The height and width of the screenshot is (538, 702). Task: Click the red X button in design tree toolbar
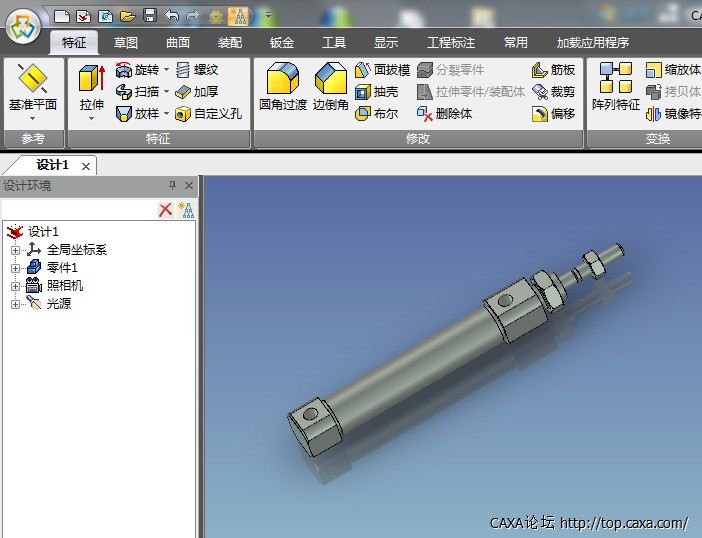(x=166, y=210)
